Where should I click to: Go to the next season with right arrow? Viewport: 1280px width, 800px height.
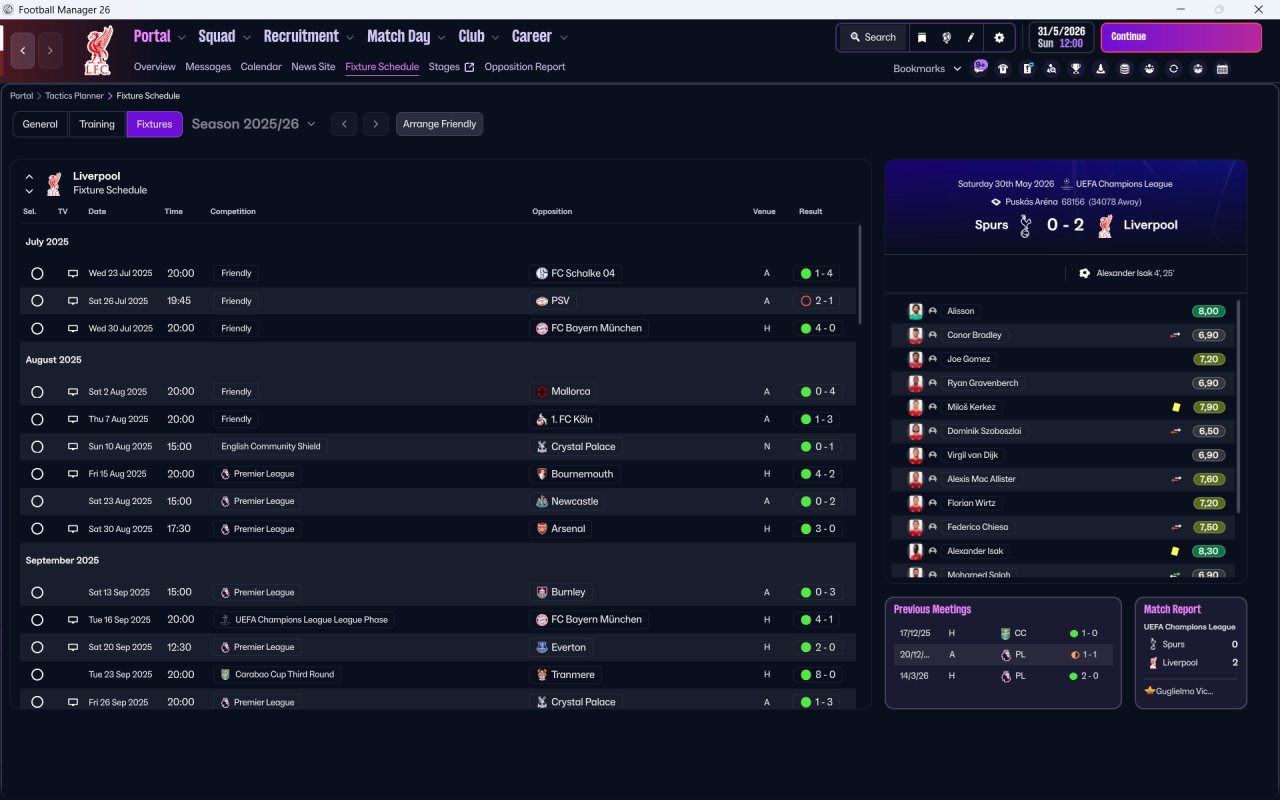point(376,124)
